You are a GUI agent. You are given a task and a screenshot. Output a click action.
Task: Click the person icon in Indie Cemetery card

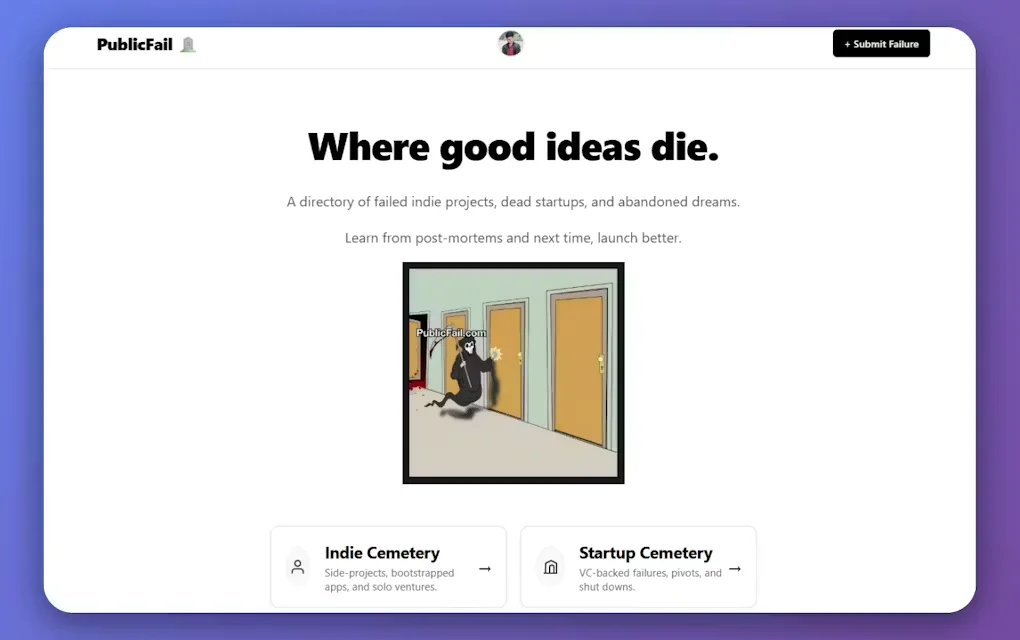click(x=297, y=567)
